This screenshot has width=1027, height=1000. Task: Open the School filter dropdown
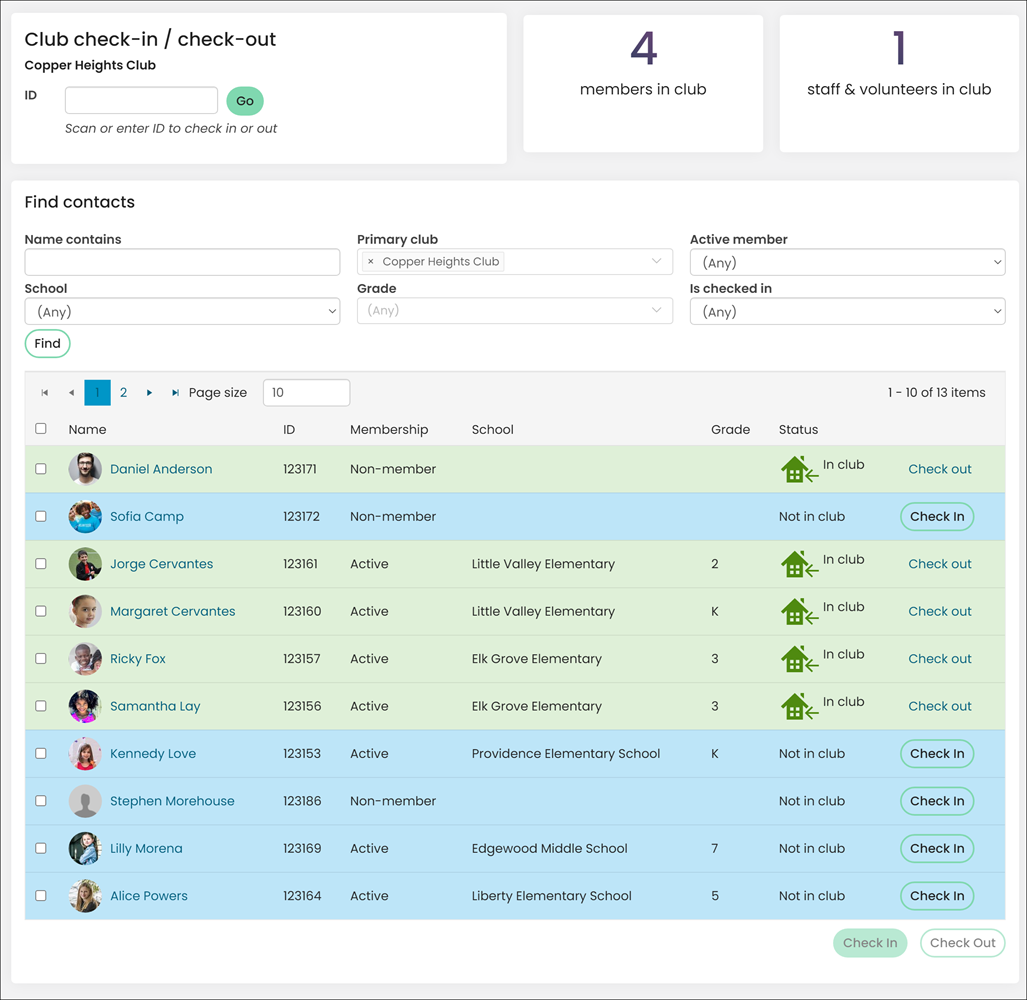182,312
